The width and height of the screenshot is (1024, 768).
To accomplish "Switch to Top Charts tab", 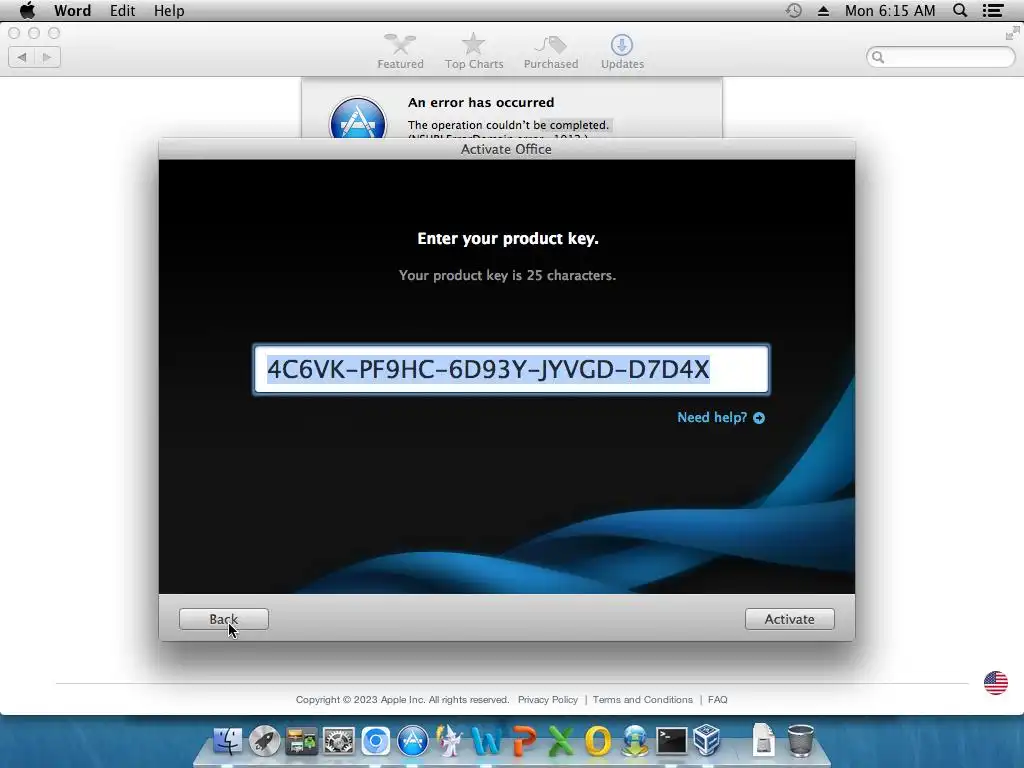I will [x=474, y=51].
